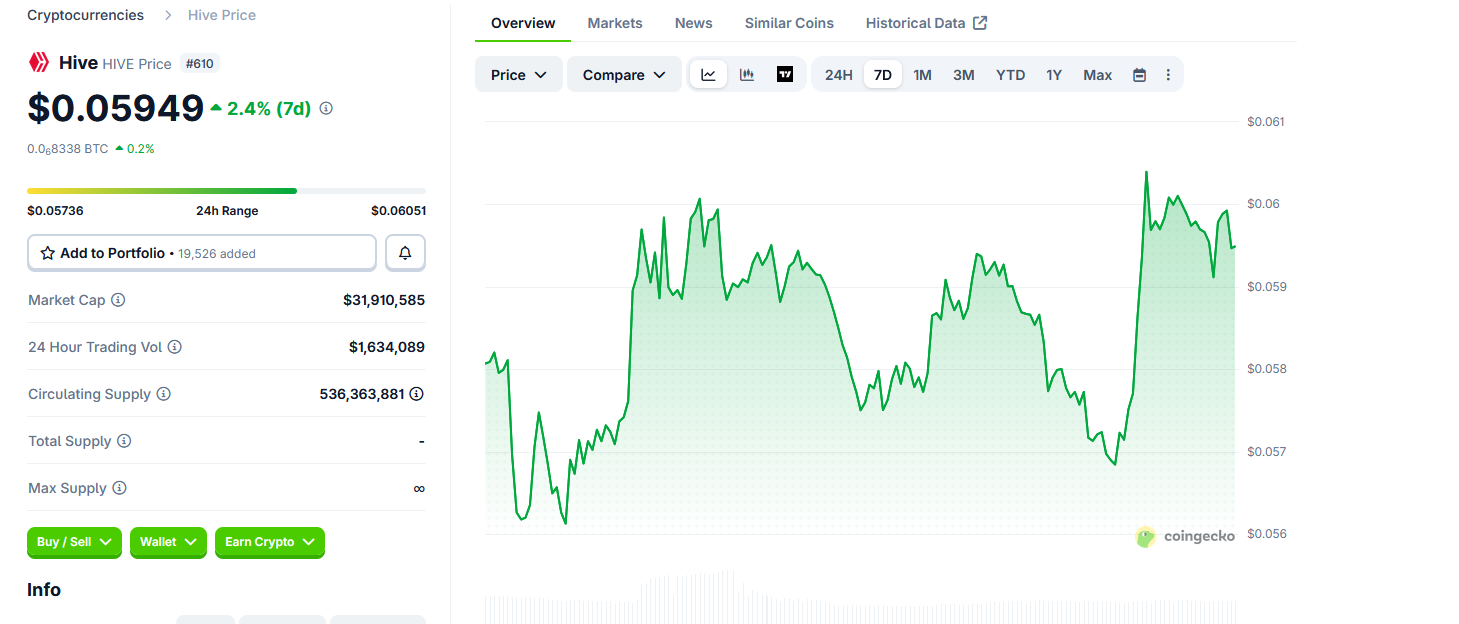The width and height of the screenshot is (1459, 624).
Task: Open the Compare dropdown
Action: pyautogui.click(x=624, y=75)
